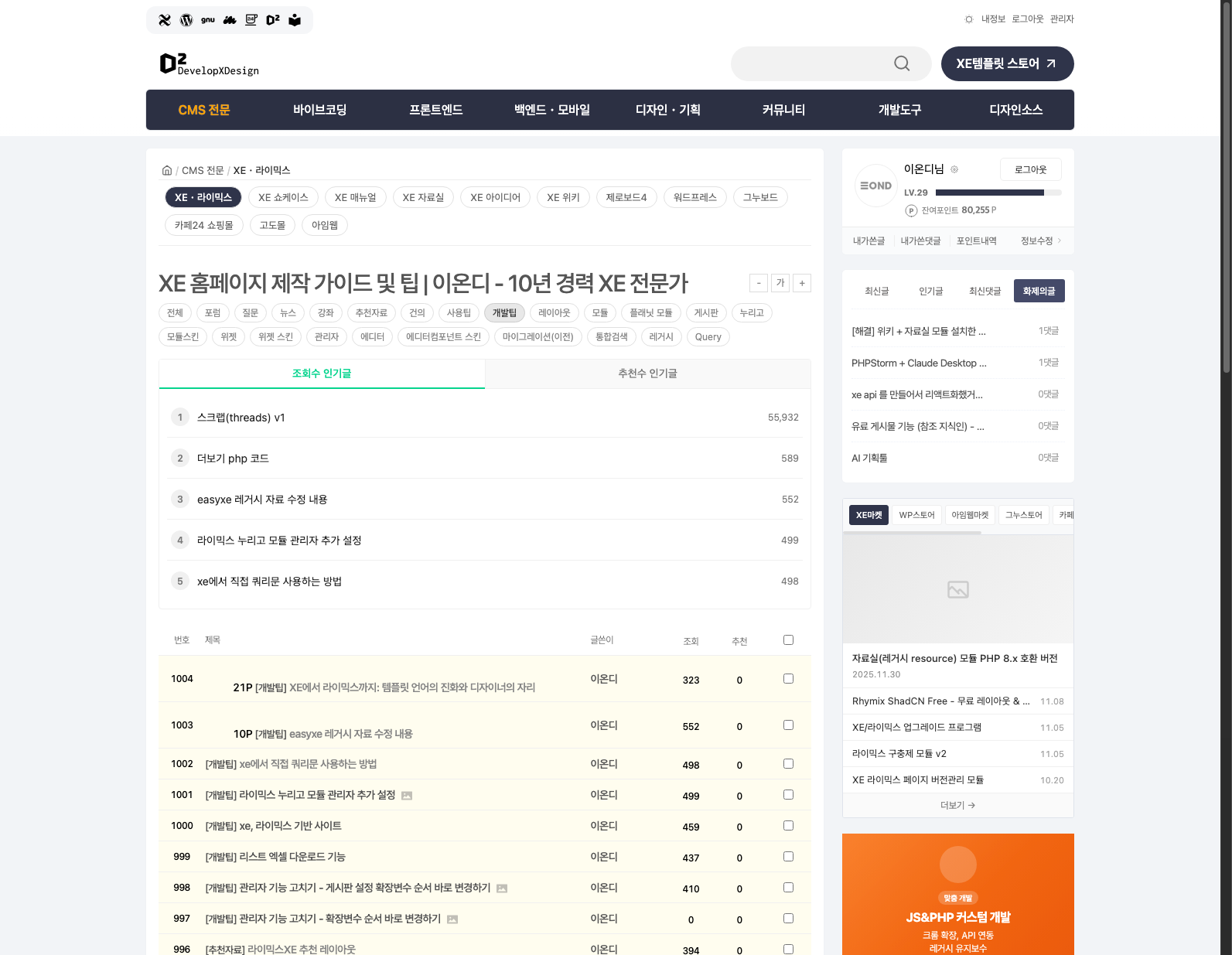Open the 개발도구 main menu

click(x=900, y=110)
